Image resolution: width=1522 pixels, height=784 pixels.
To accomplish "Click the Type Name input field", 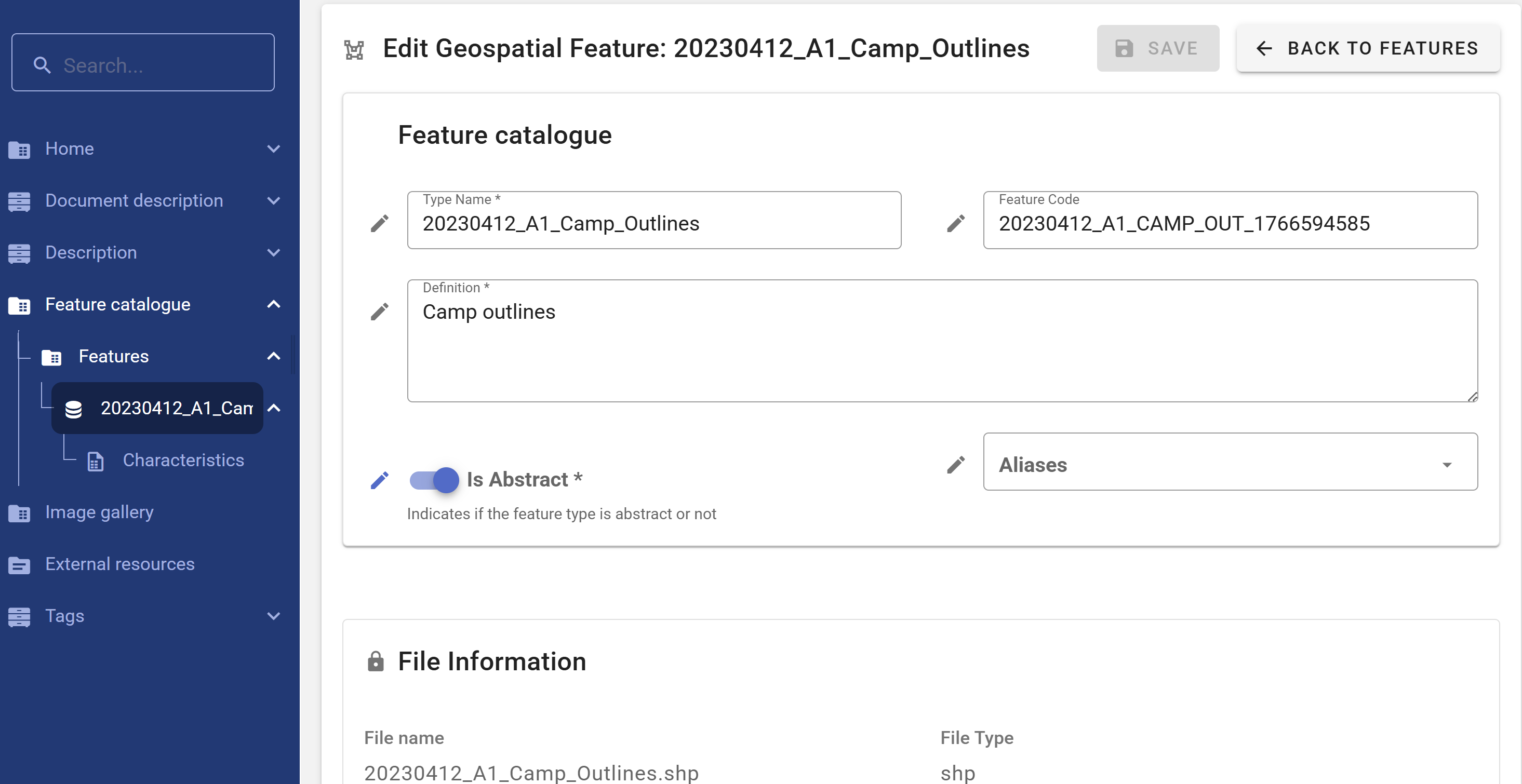I will (x=653, y=224).
